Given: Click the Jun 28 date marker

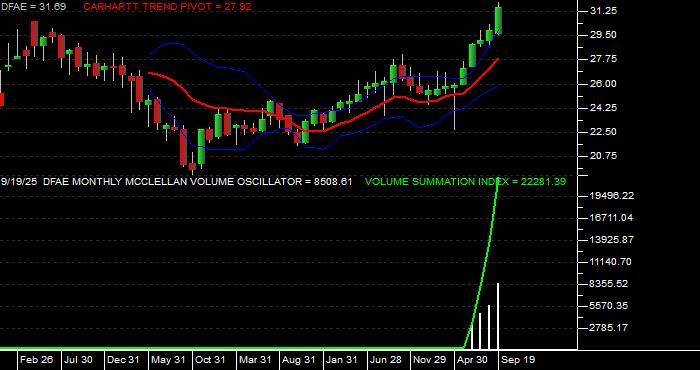Looking at the screenshot, I should click(386, 360).
